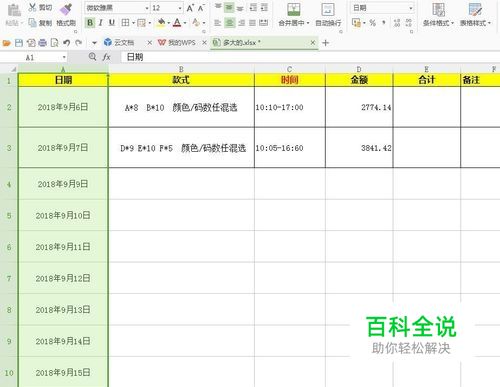Image resolution: width=500 pixels, height=387 pixels.
Task: Click the Cut (剪切) scissors icon
Action: tap(32, 7)
